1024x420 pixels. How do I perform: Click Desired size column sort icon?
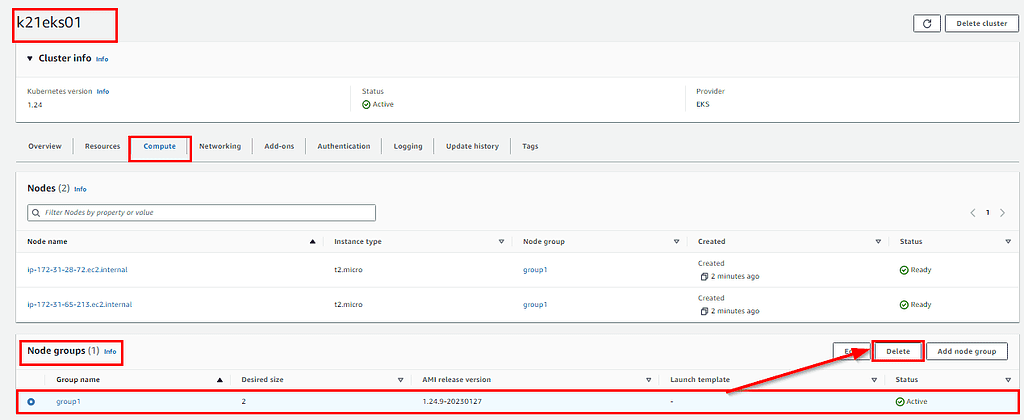click(400, 380)
